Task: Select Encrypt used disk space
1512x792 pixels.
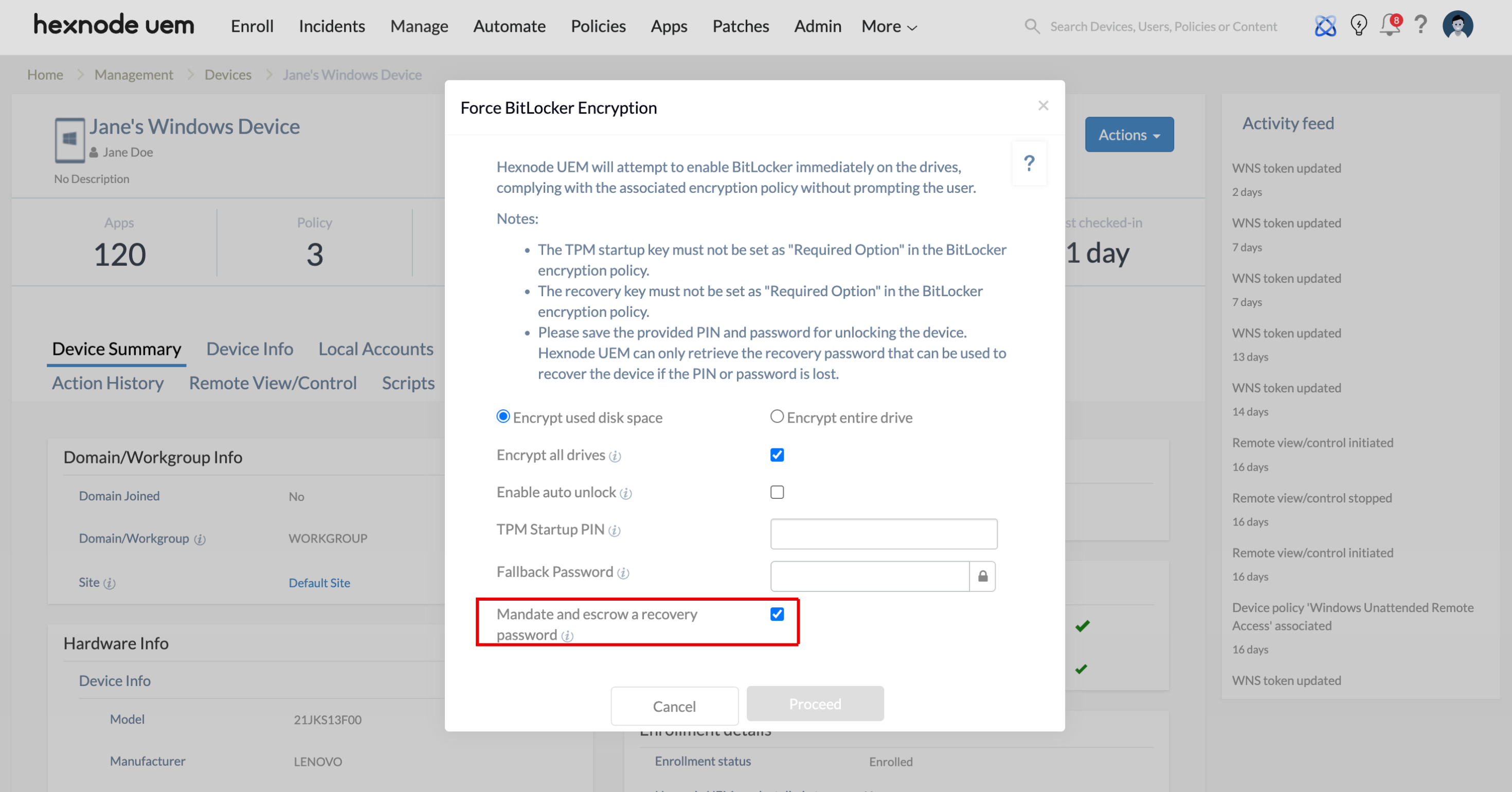Action: (x=503, y=417)
